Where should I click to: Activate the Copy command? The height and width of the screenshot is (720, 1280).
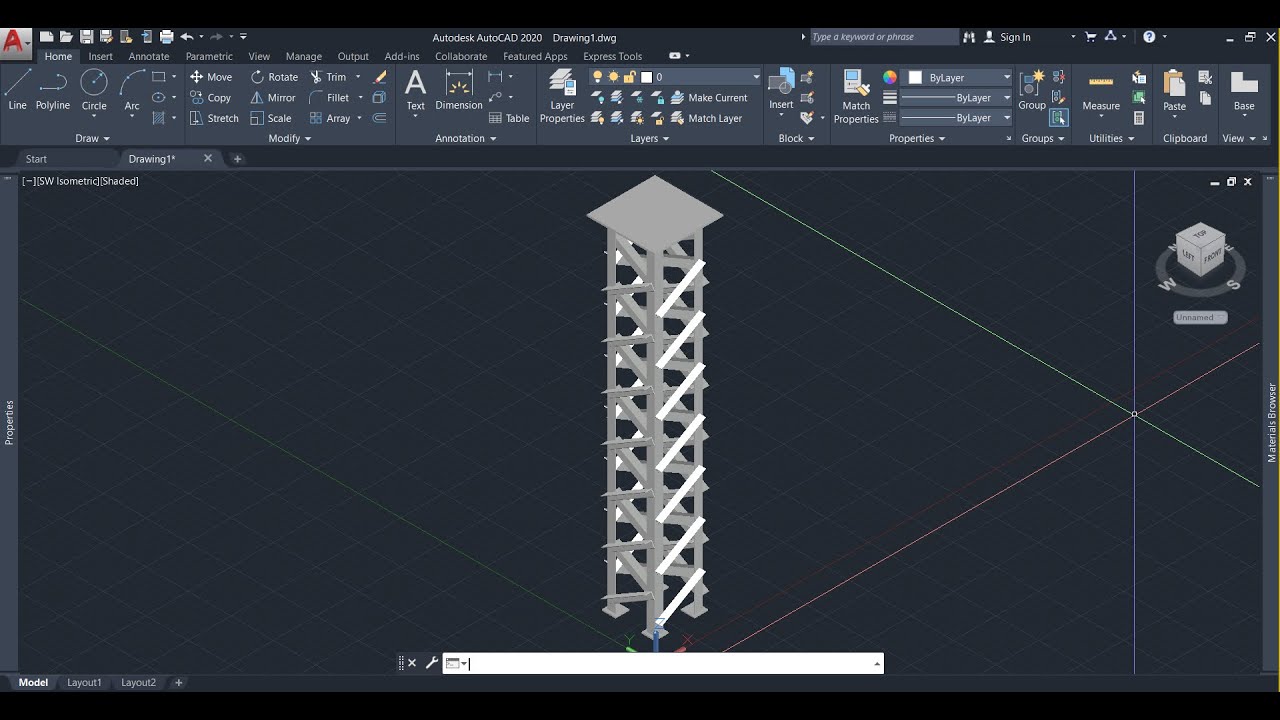pos(210,98)
